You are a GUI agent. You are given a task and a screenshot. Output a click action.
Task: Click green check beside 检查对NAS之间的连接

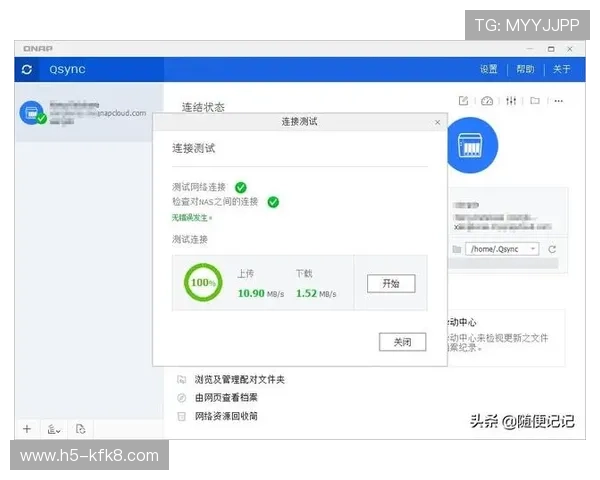[x=273, y=202]
